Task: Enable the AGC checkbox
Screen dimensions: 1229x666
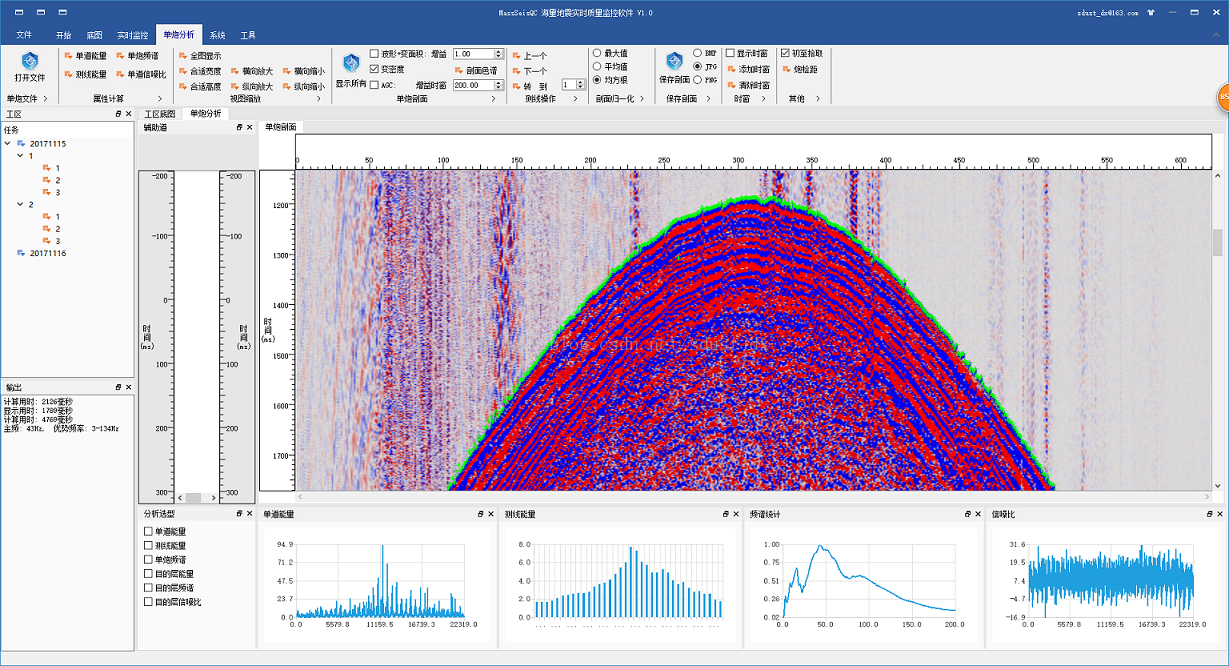Action: click(374, 85)
